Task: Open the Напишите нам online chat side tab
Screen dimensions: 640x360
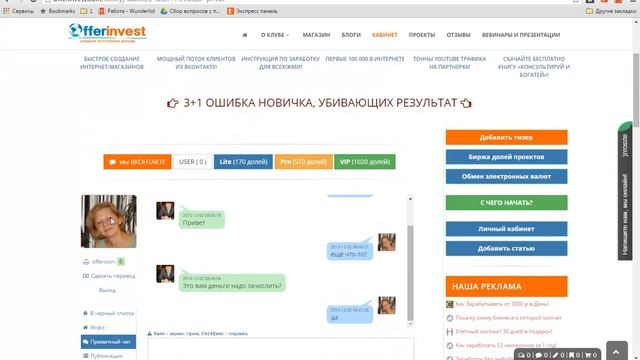Action: coord(624,191)
